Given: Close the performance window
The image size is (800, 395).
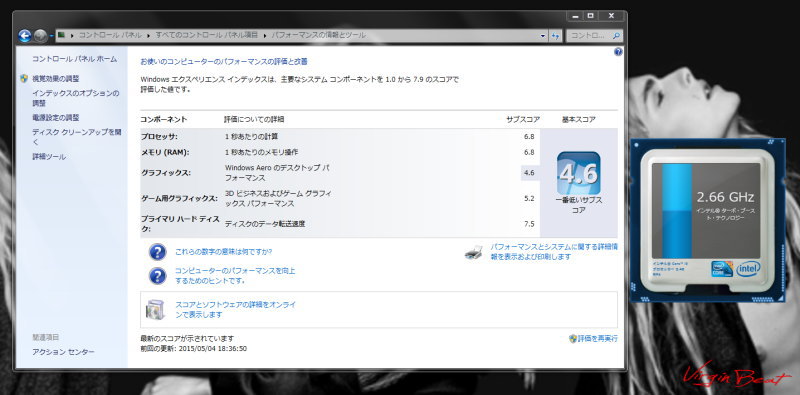Looking at the screenshot, I should [x=611, y=16].
